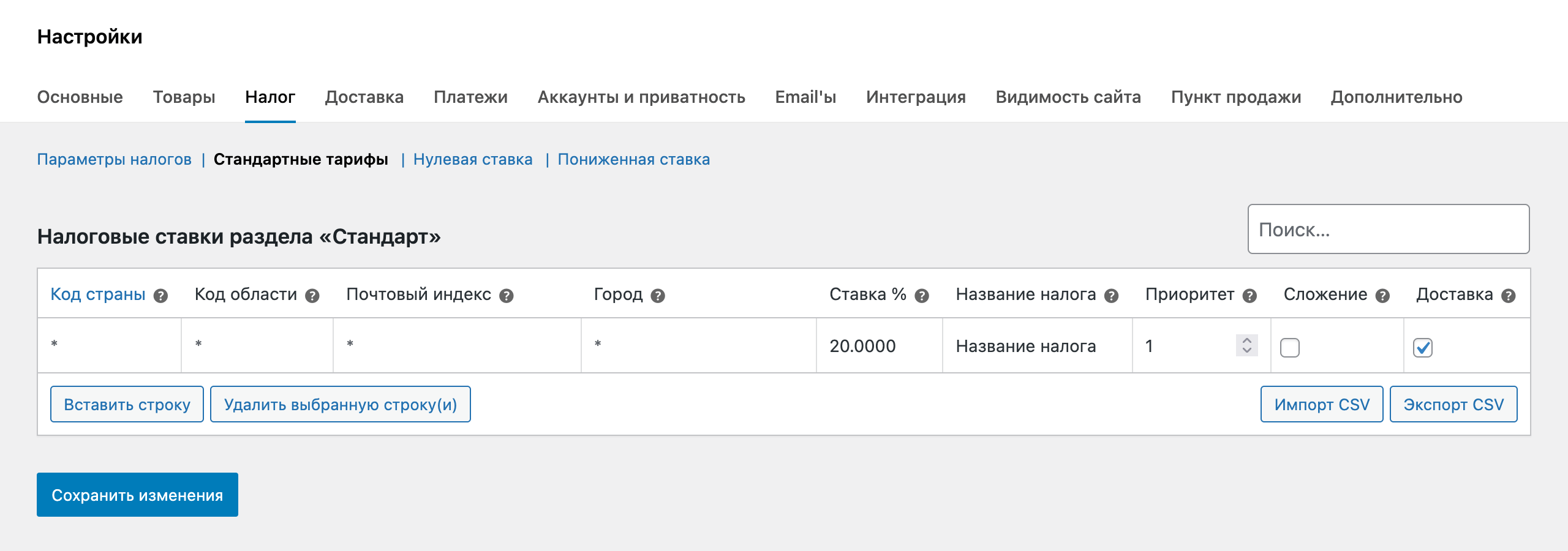Enable the Сложение checkbox in tax row
Image resolution: width=1568 pixels, height=551 pixels.
(1290, 348)
